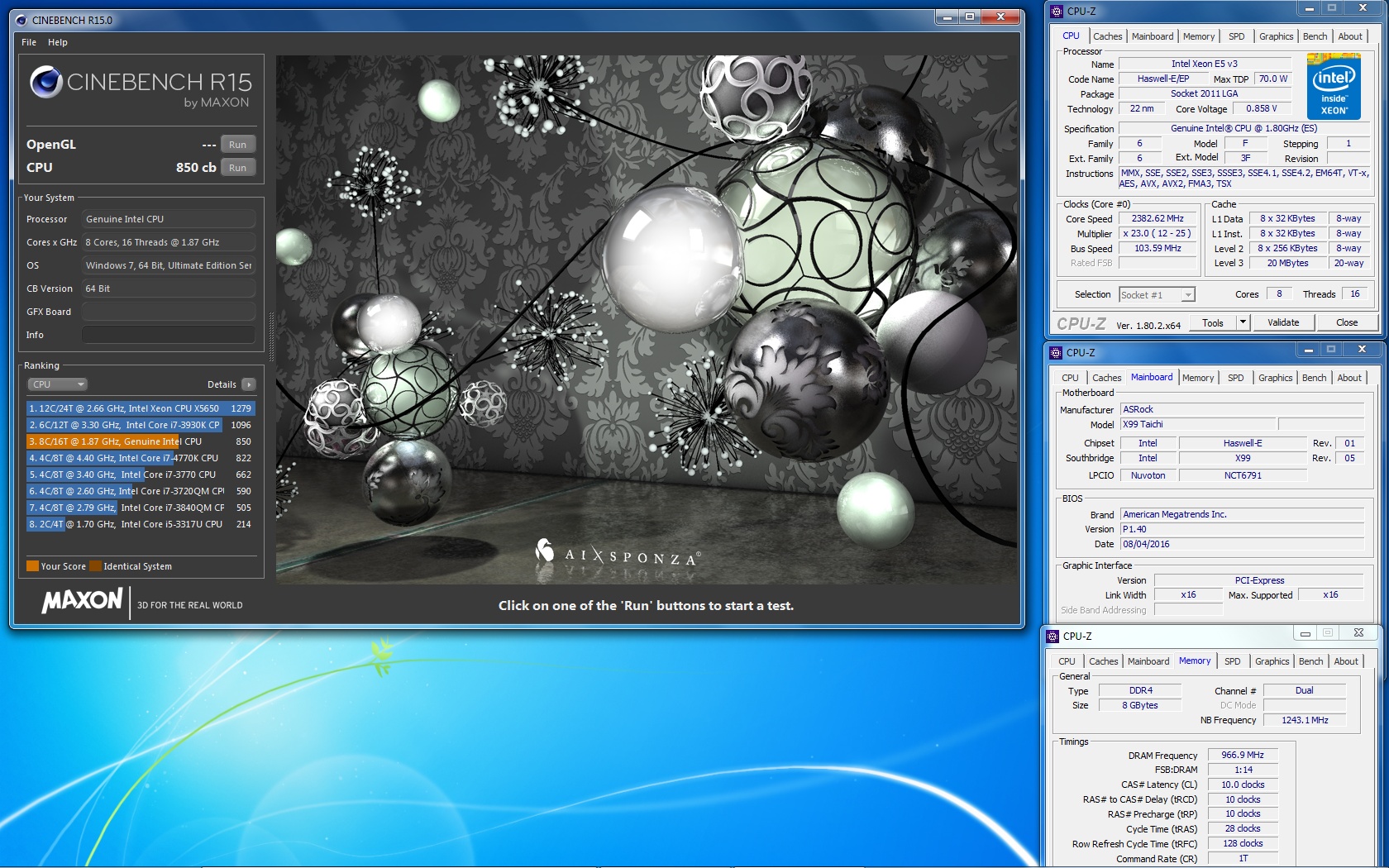Screen dimensions: 1389x868
Task: Click the CPU score 850 cb
Action: click(196, 168)
